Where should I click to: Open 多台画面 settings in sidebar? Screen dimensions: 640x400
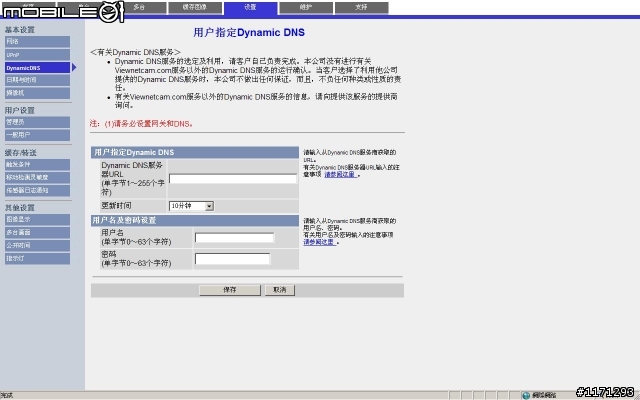(38, 233)
